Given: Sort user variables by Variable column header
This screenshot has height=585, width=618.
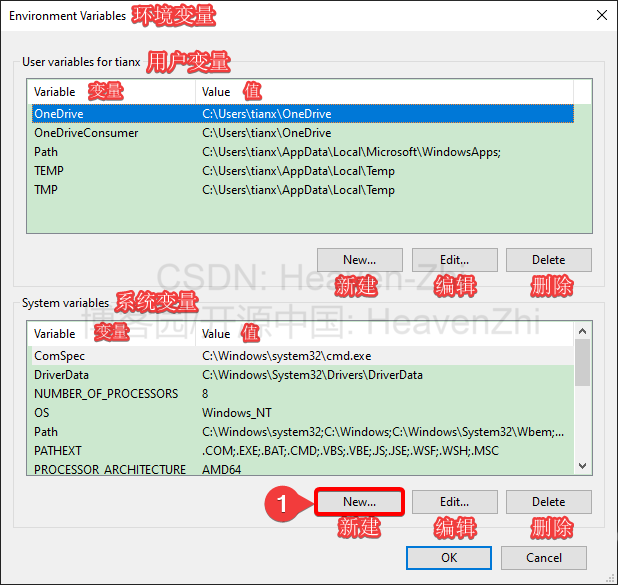Looking at the screenshot, I should tap(112, 92).
